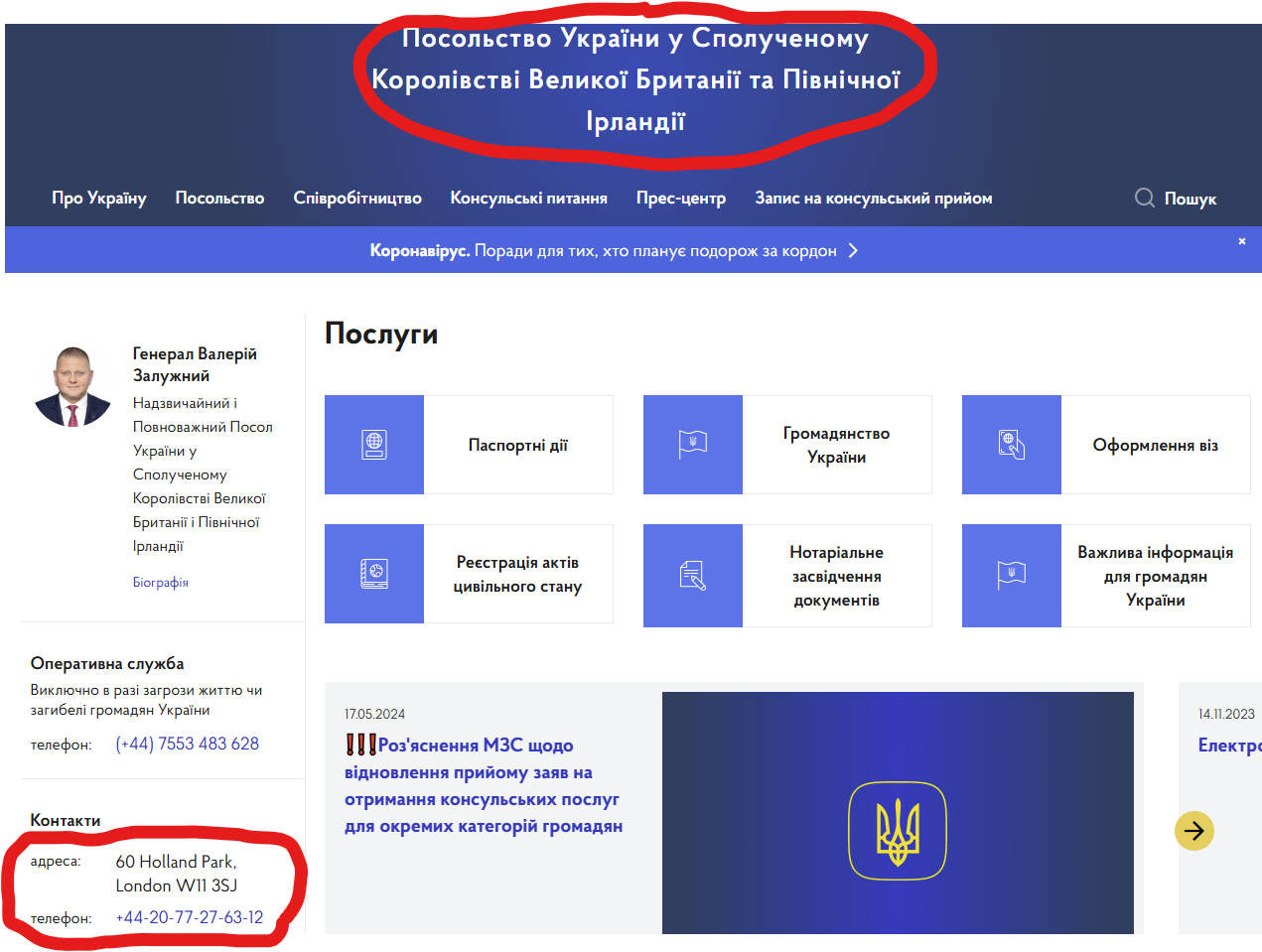Open the Біографія link
This screenshot has height=952, width=1262.
tap(161, 583)
